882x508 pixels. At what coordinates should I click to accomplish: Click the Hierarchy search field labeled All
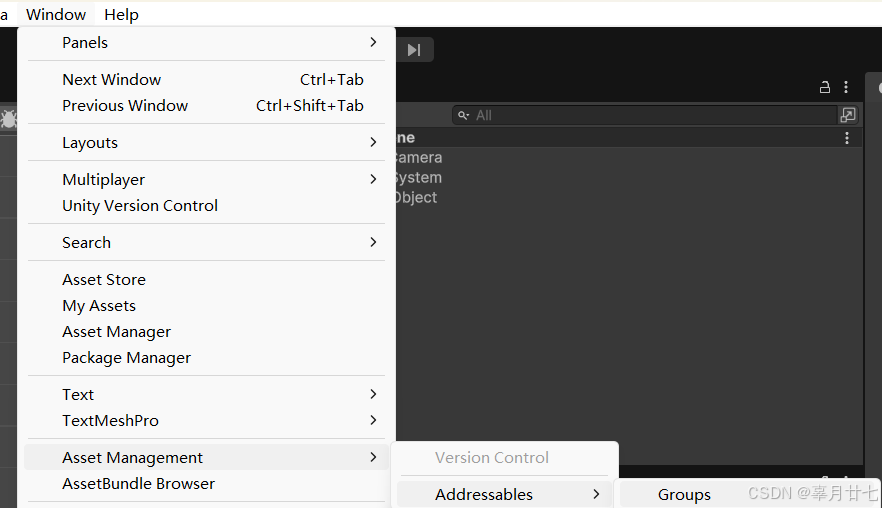coord(645,115)
